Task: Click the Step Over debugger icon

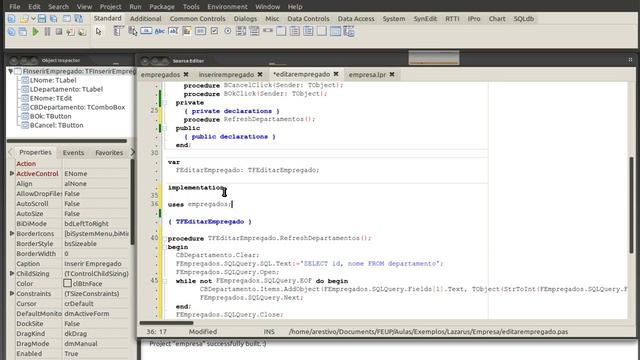Action: pos(82,31)
